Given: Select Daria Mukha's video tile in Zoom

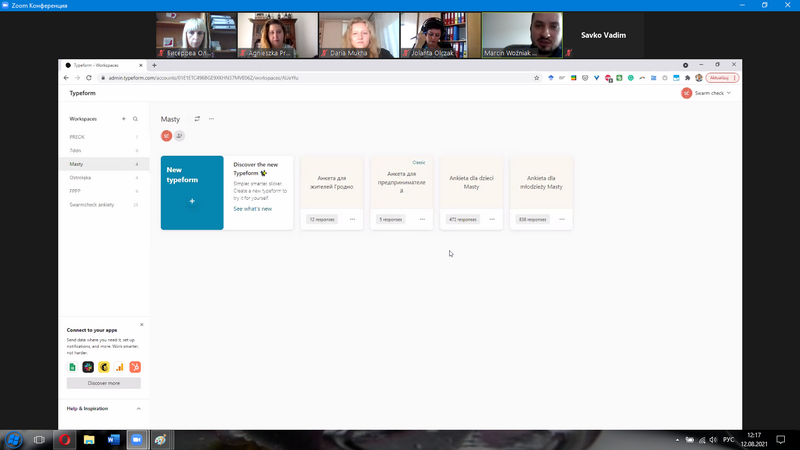Looking at the screenshot, I should click(x=359, y=35).
